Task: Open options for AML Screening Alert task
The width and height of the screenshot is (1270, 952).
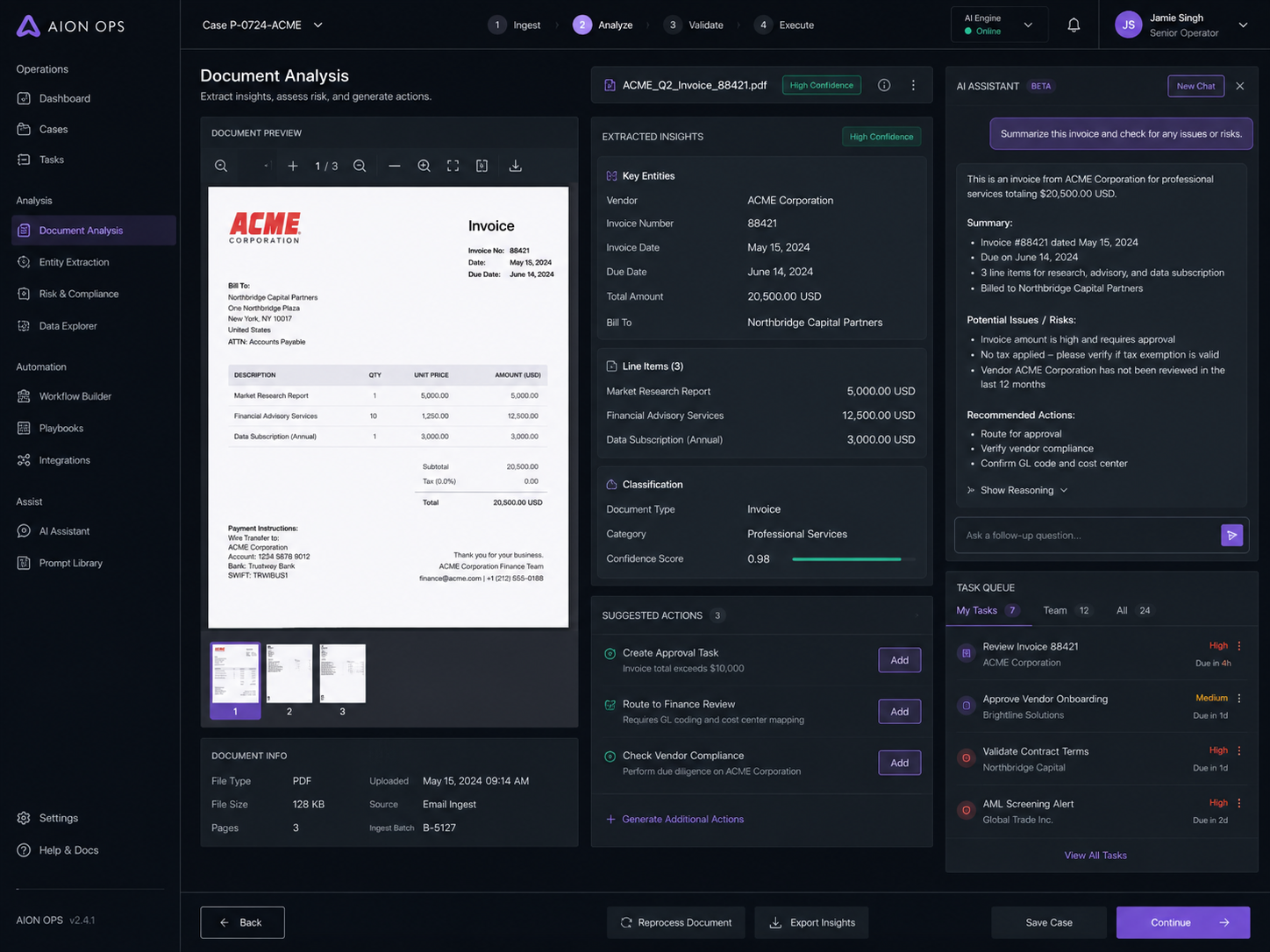Action: pyautogui.click(x=1239, y=803)
